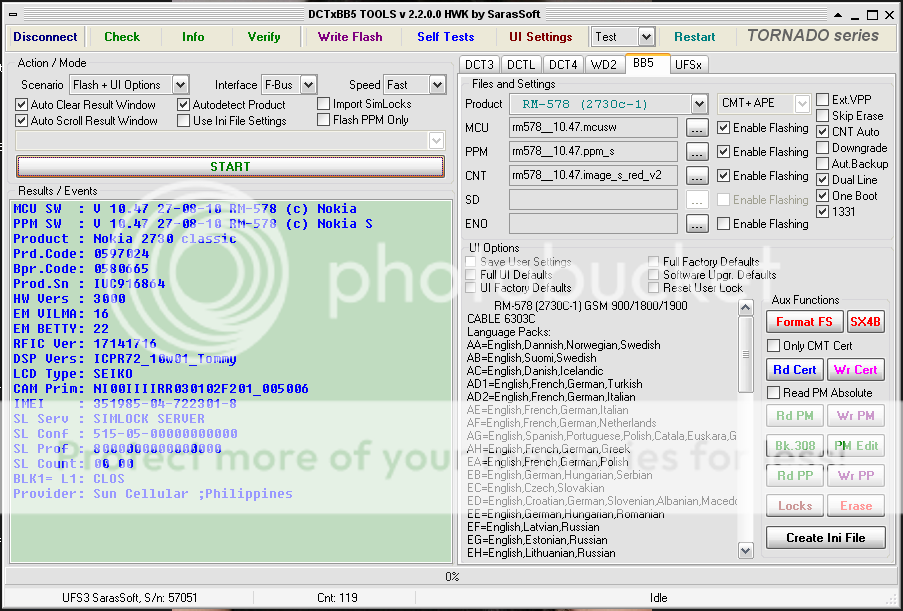The height and width of the screenshot is (611, 903).
Task: Toggle Auto Clear Result Window checkbox
Action: [22, 105]
